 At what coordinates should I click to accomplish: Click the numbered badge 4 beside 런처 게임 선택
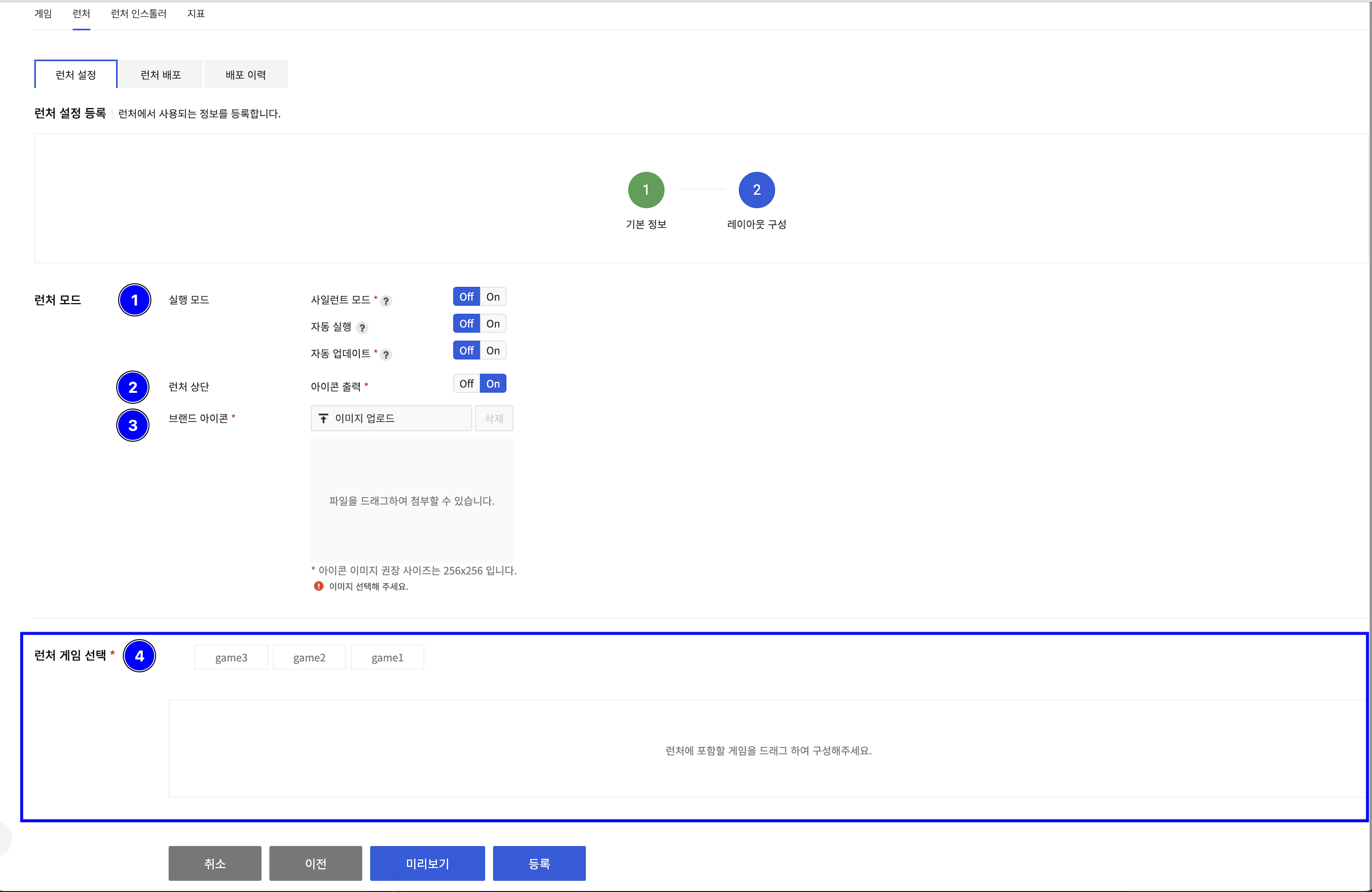pyautogui.click(x=139, y=656)
